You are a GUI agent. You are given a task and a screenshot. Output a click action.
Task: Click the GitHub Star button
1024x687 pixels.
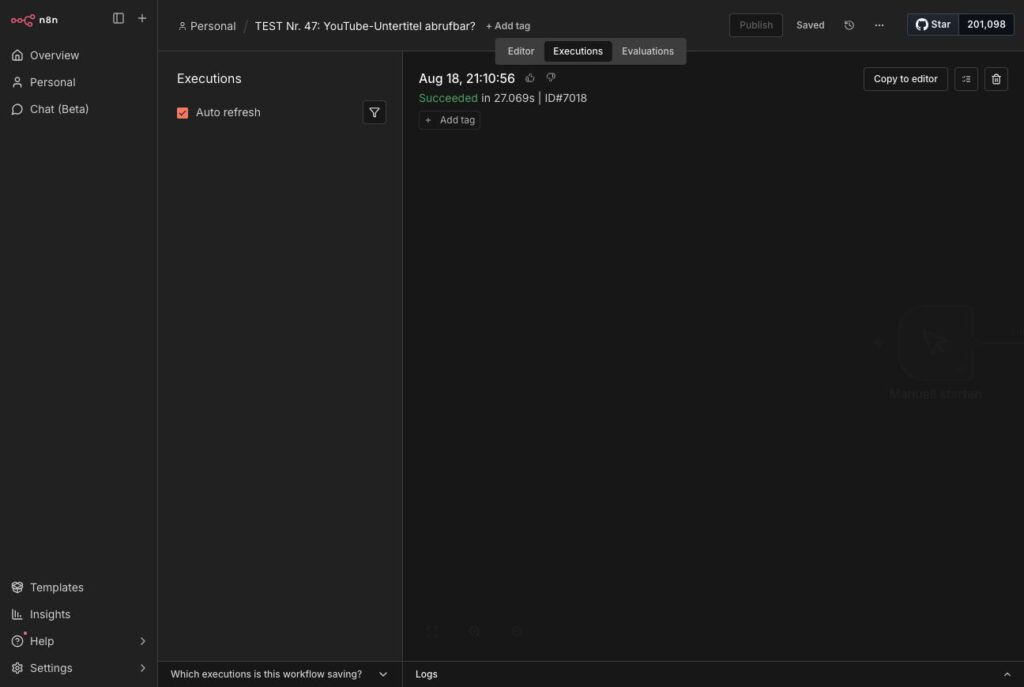click(x=933, y=25)
